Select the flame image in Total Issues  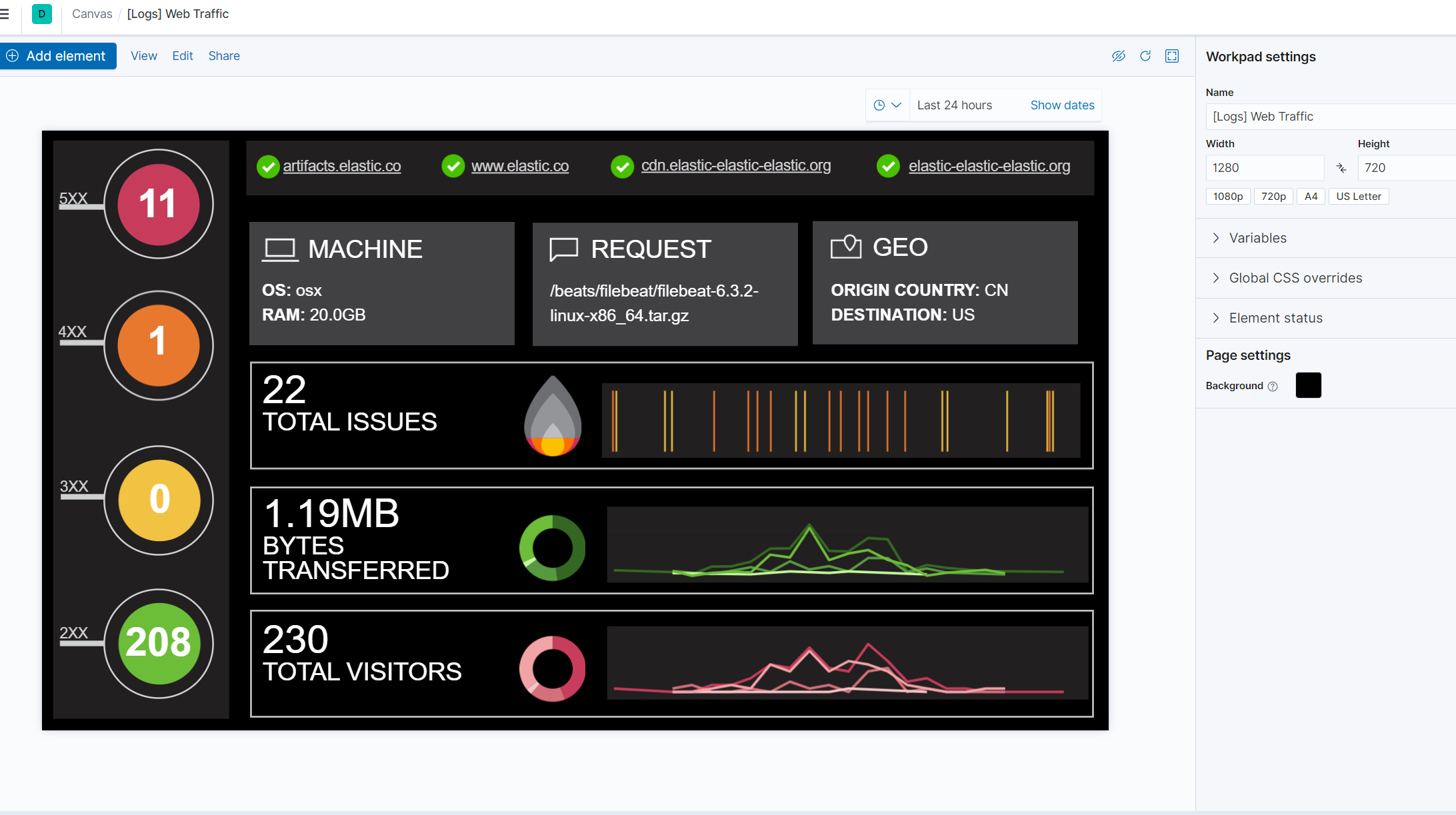[x=553, y=416]
